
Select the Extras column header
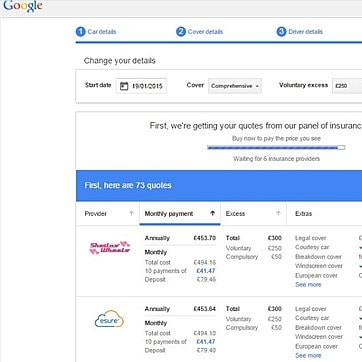303,214
